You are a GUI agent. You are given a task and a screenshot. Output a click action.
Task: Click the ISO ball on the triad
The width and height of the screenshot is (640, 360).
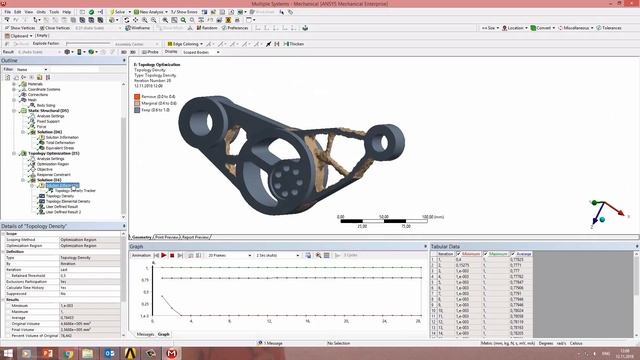[x=602, y=220]
